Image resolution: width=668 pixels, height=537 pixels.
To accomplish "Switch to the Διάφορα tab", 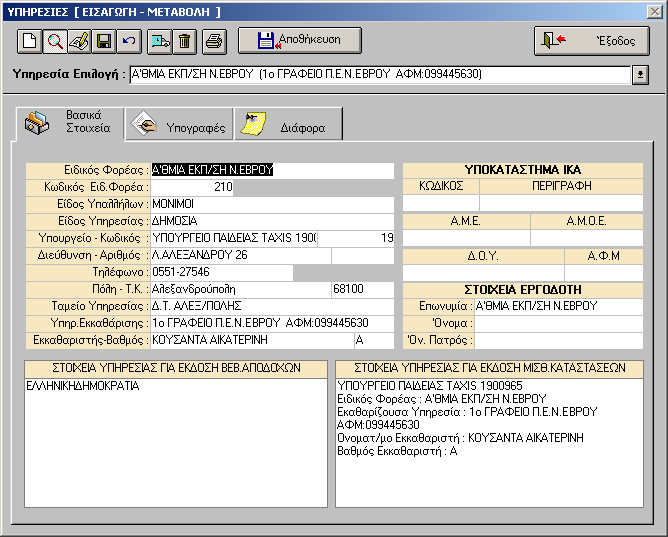I will 288,124.
